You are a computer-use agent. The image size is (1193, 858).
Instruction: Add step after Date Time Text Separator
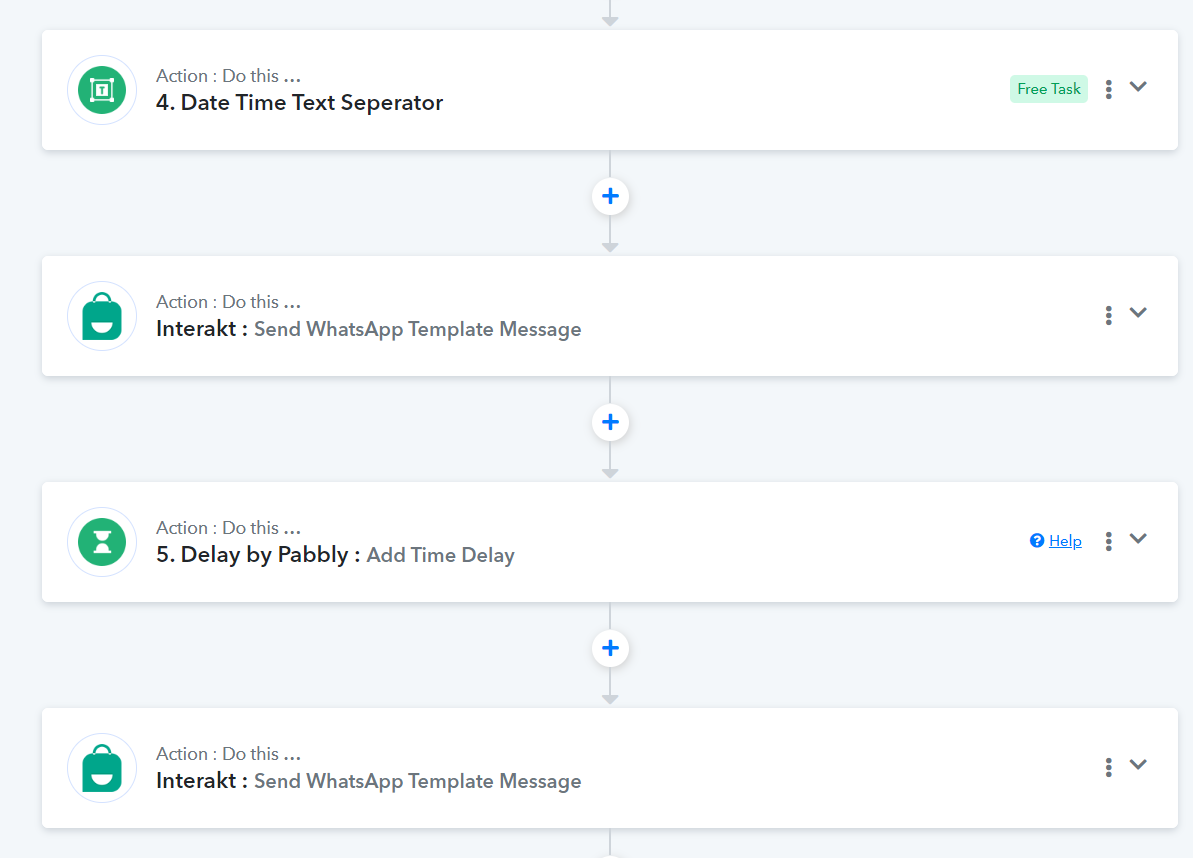610,196
